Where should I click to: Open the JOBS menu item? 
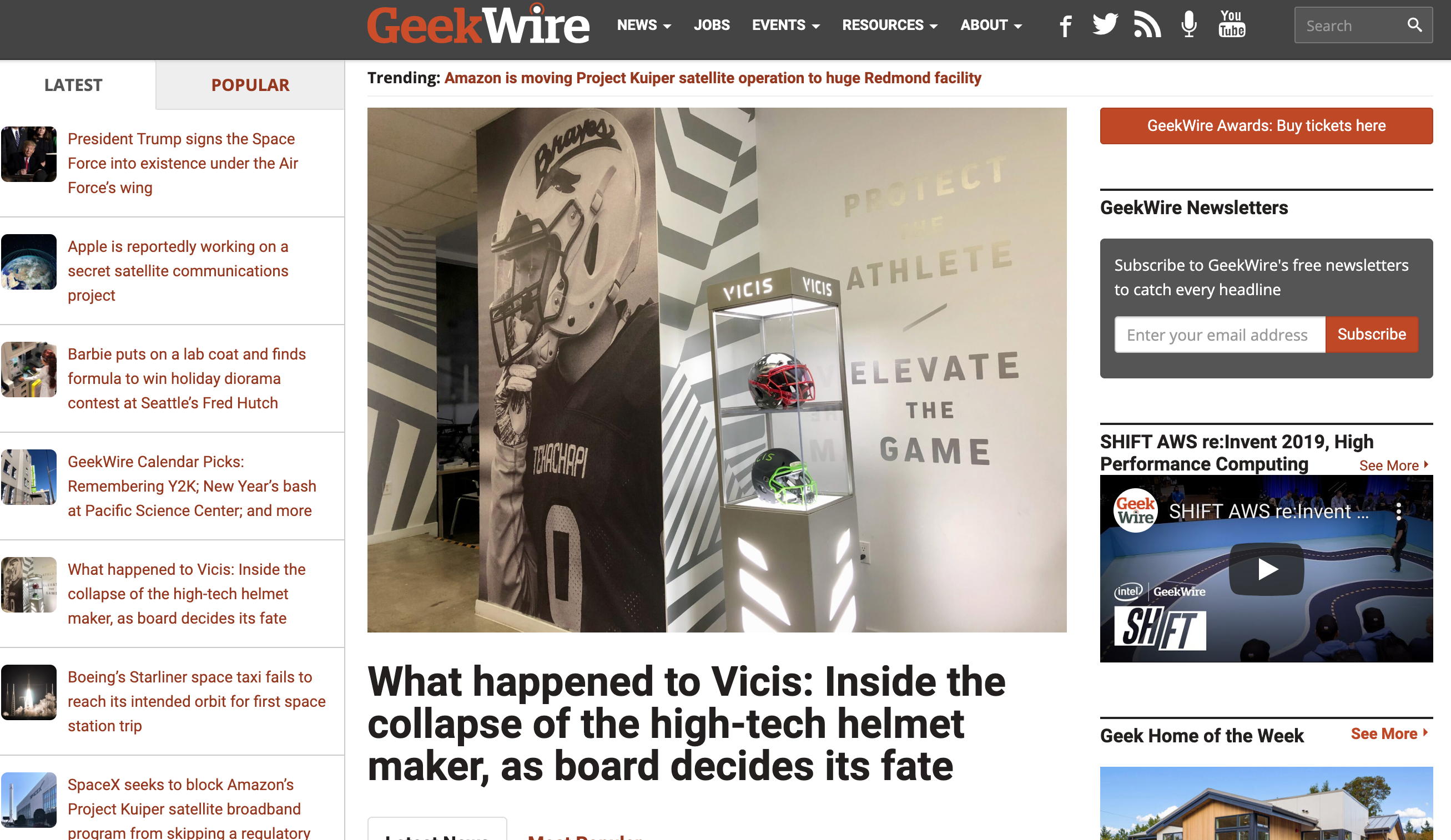point(712,26)
